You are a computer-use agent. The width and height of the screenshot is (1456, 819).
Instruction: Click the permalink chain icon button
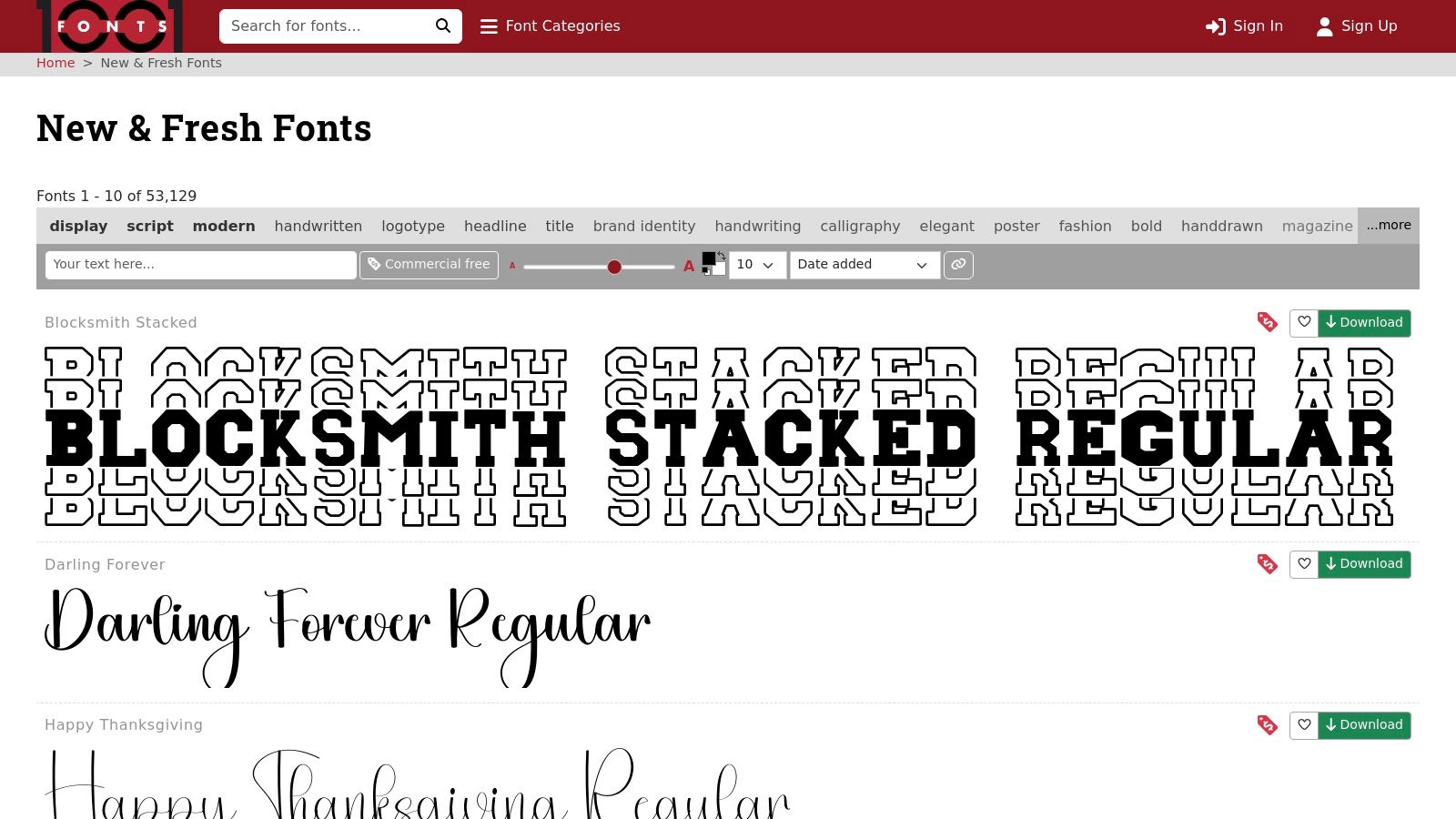point(958,265)
